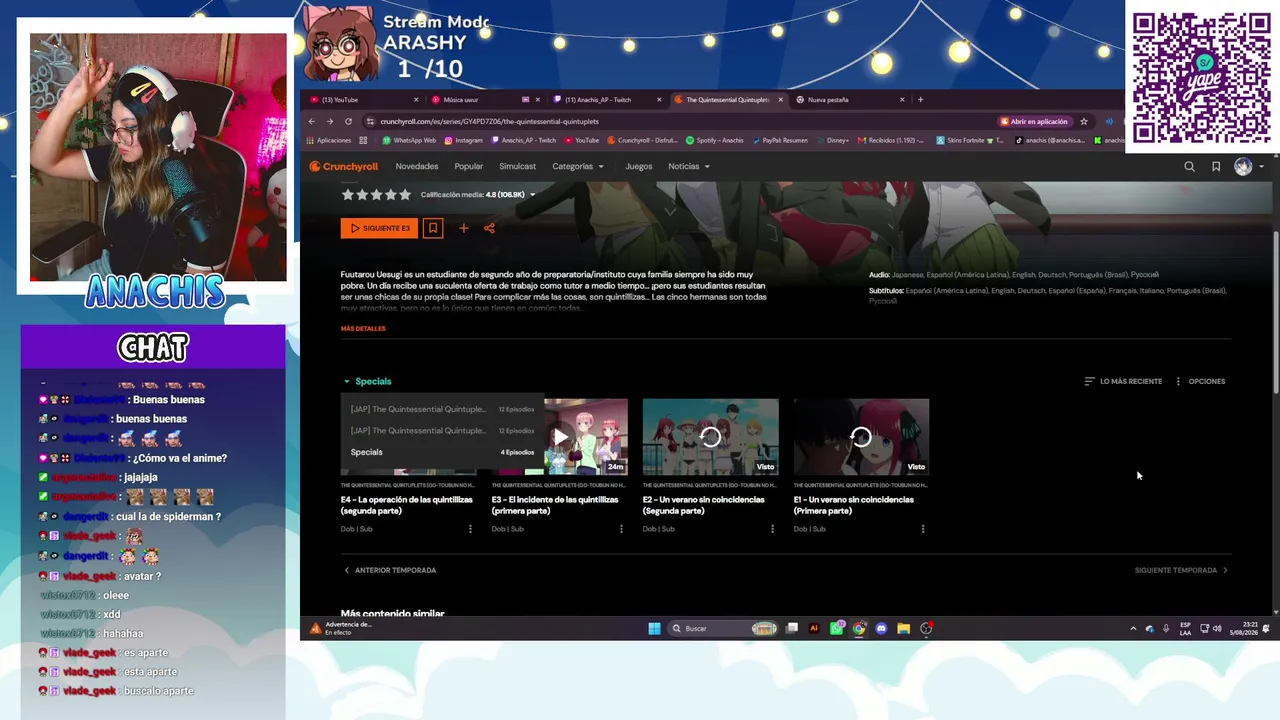Go to SIGUIENTE TEMPORADA

click(x=1181, y=570)
